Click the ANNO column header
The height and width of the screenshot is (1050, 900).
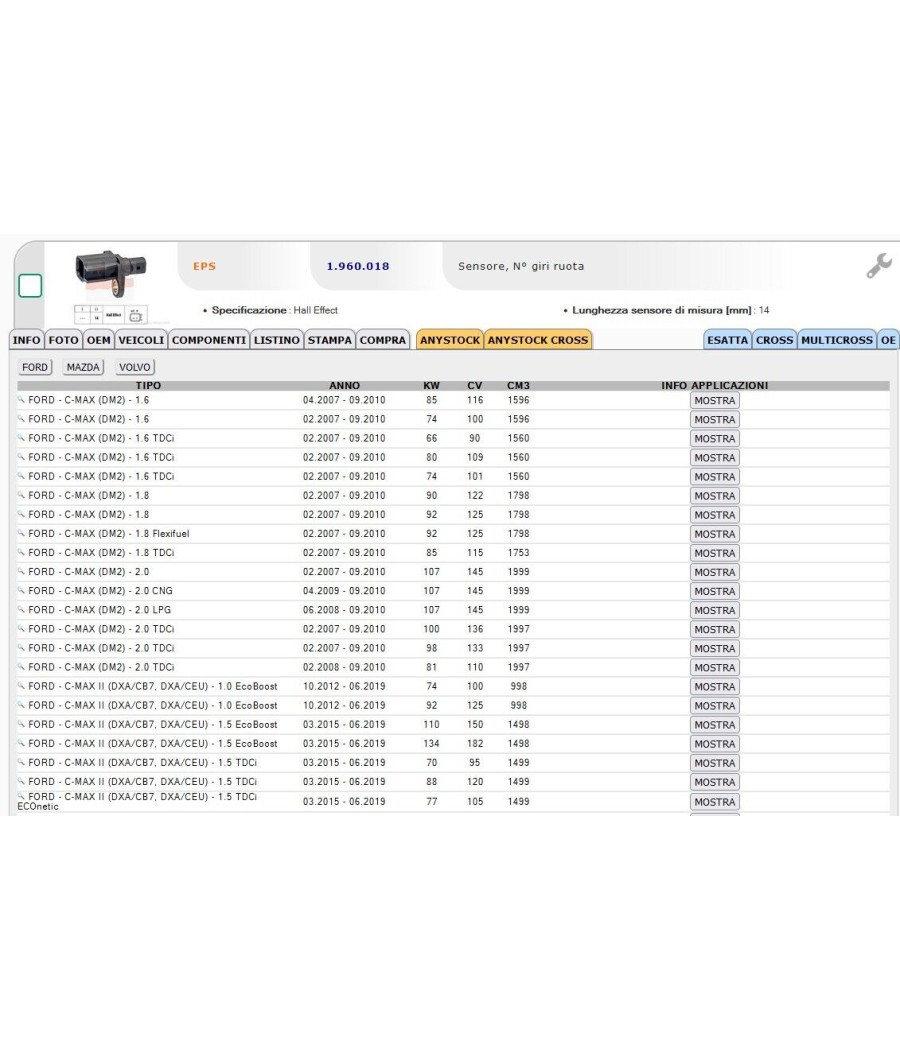[x=344, y=386]
